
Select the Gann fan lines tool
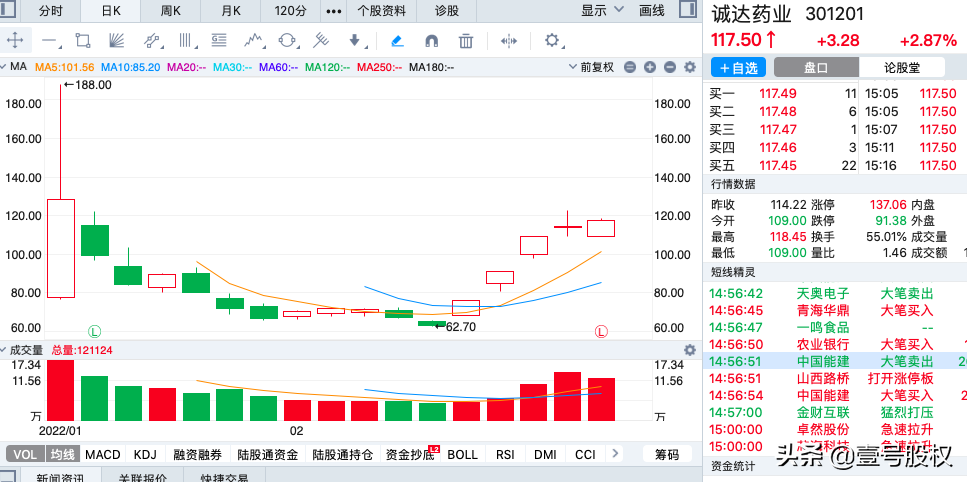(x=117, y=41)
